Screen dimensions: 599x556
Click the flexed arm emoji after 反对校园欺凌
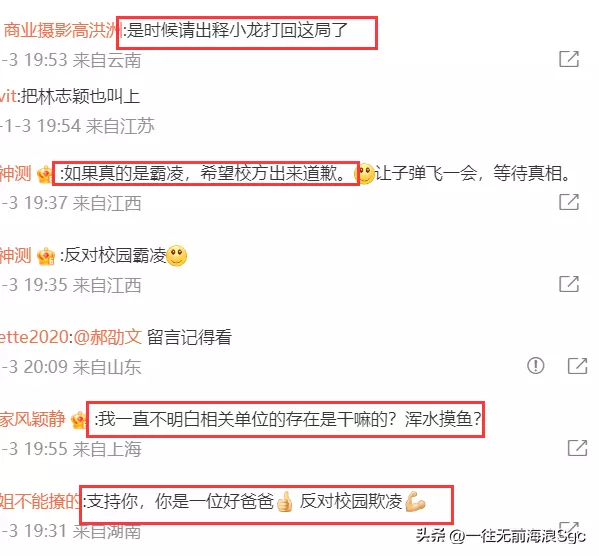(x=415, y=501)
